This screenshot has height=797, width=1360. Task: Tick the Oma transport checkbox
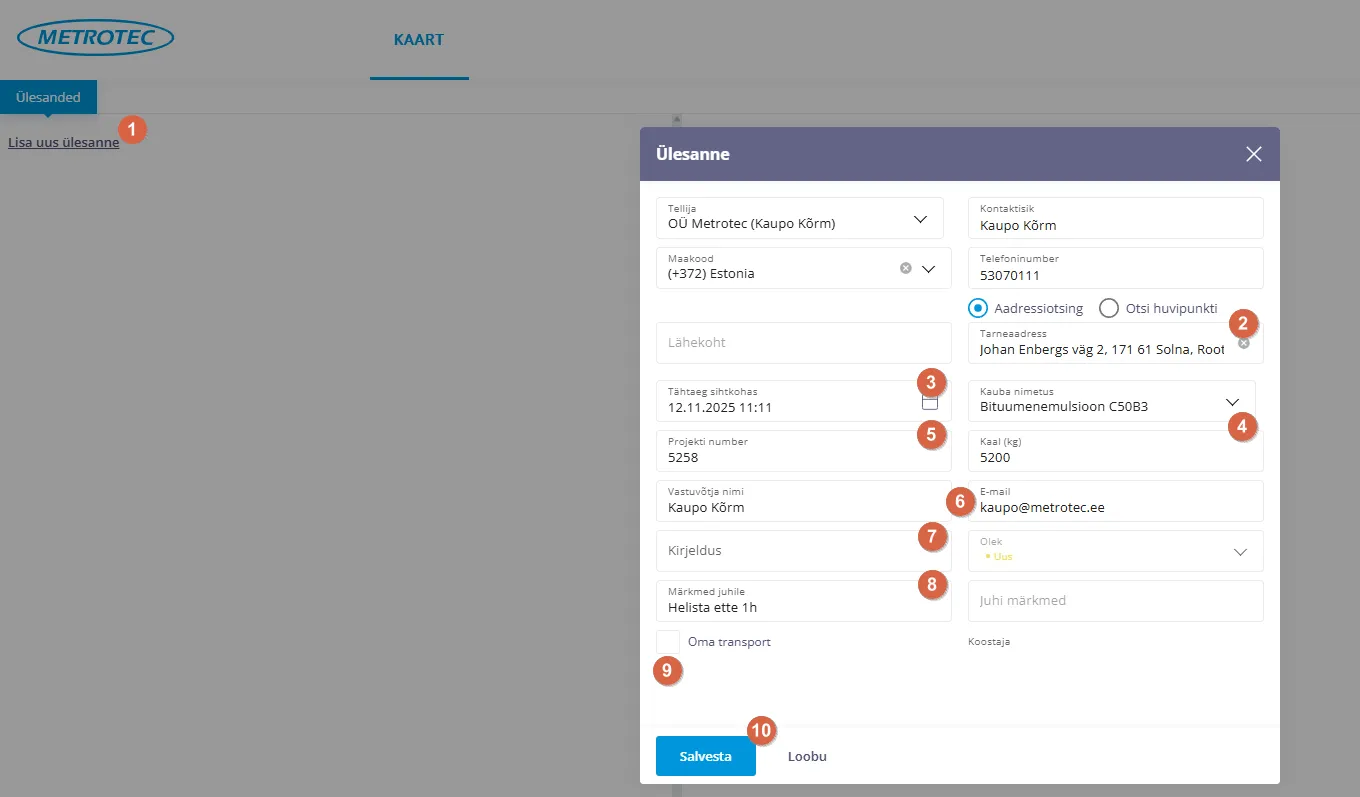(668, 642)
